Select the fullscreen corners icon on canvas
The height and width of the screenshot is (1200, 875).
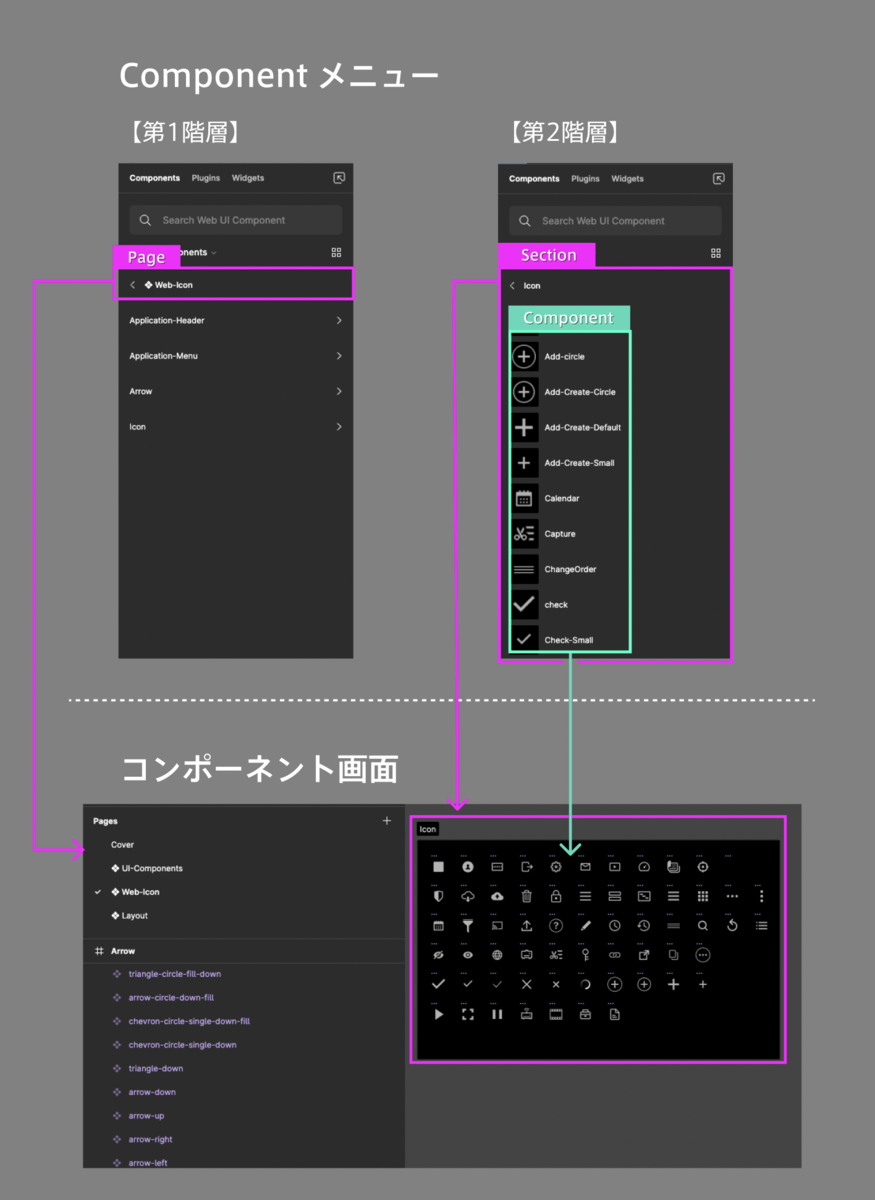(x=468, y=1014)
